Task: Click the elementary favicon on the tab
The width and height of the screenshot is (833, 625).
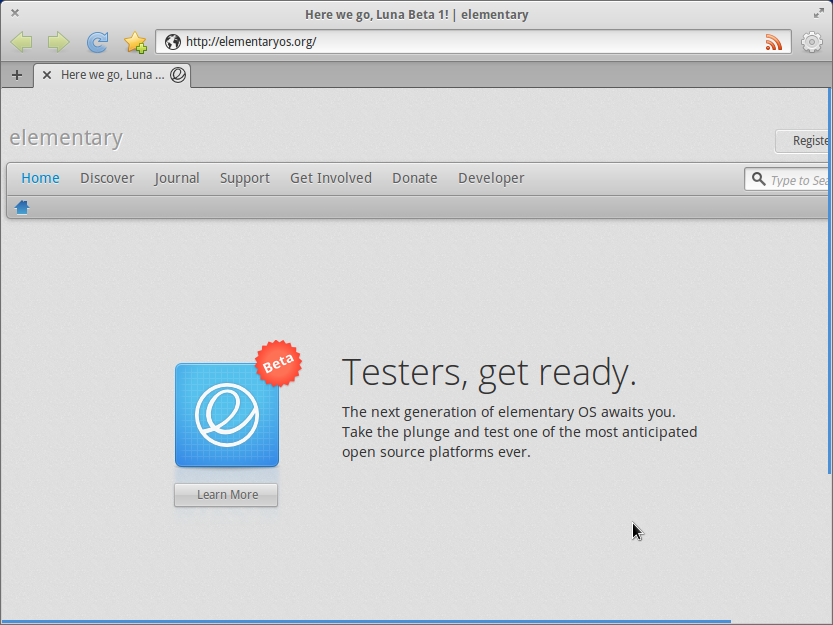Action: point(178,75)
